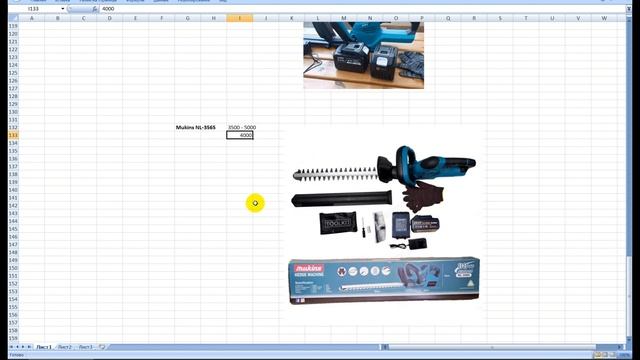Viewport: 640px width, 360px height.
Task: Select column T header
Action: click(x=526, y=18)
